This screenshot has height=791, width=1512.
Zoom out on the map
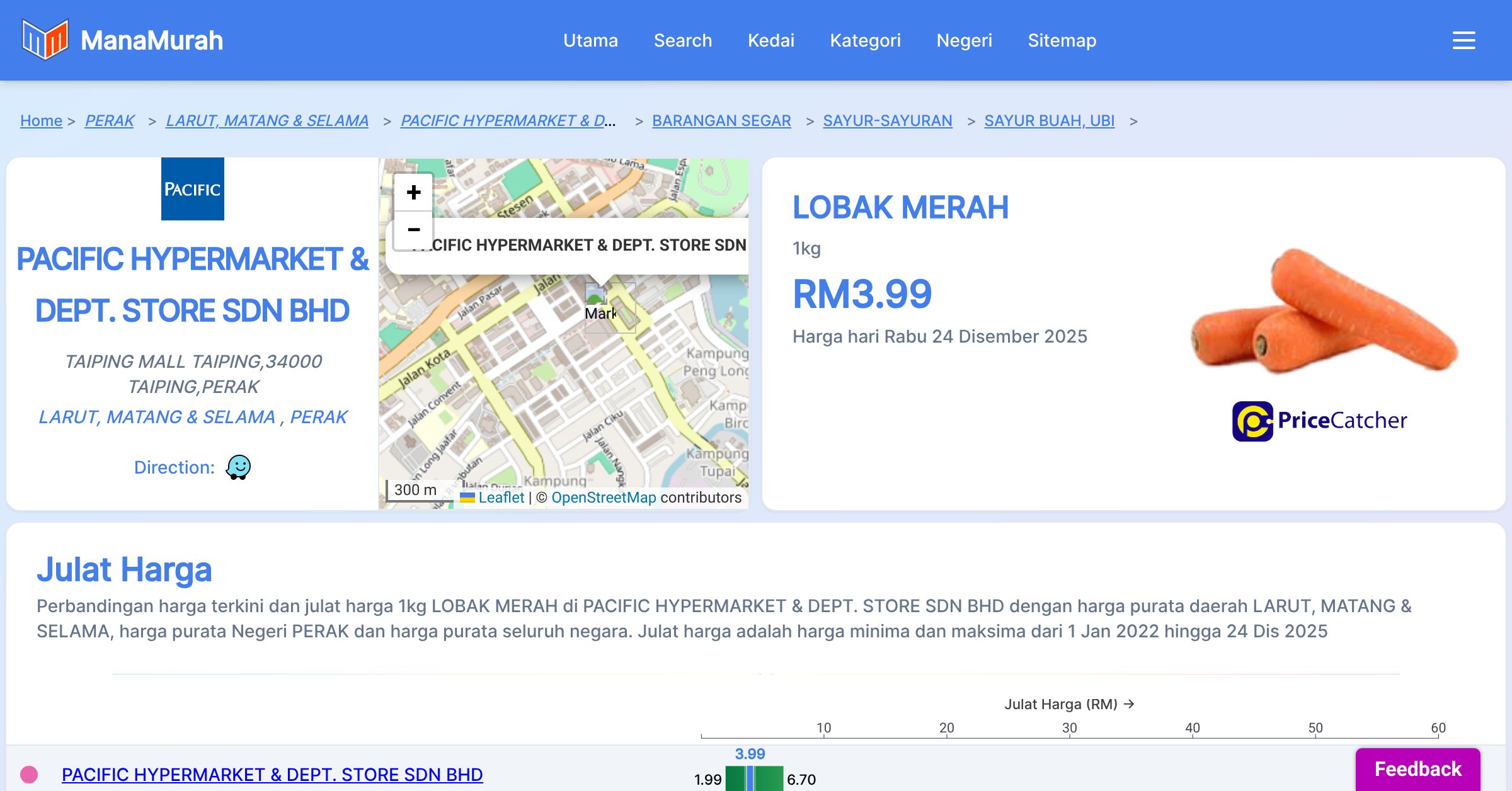click(x=413, y=230)
